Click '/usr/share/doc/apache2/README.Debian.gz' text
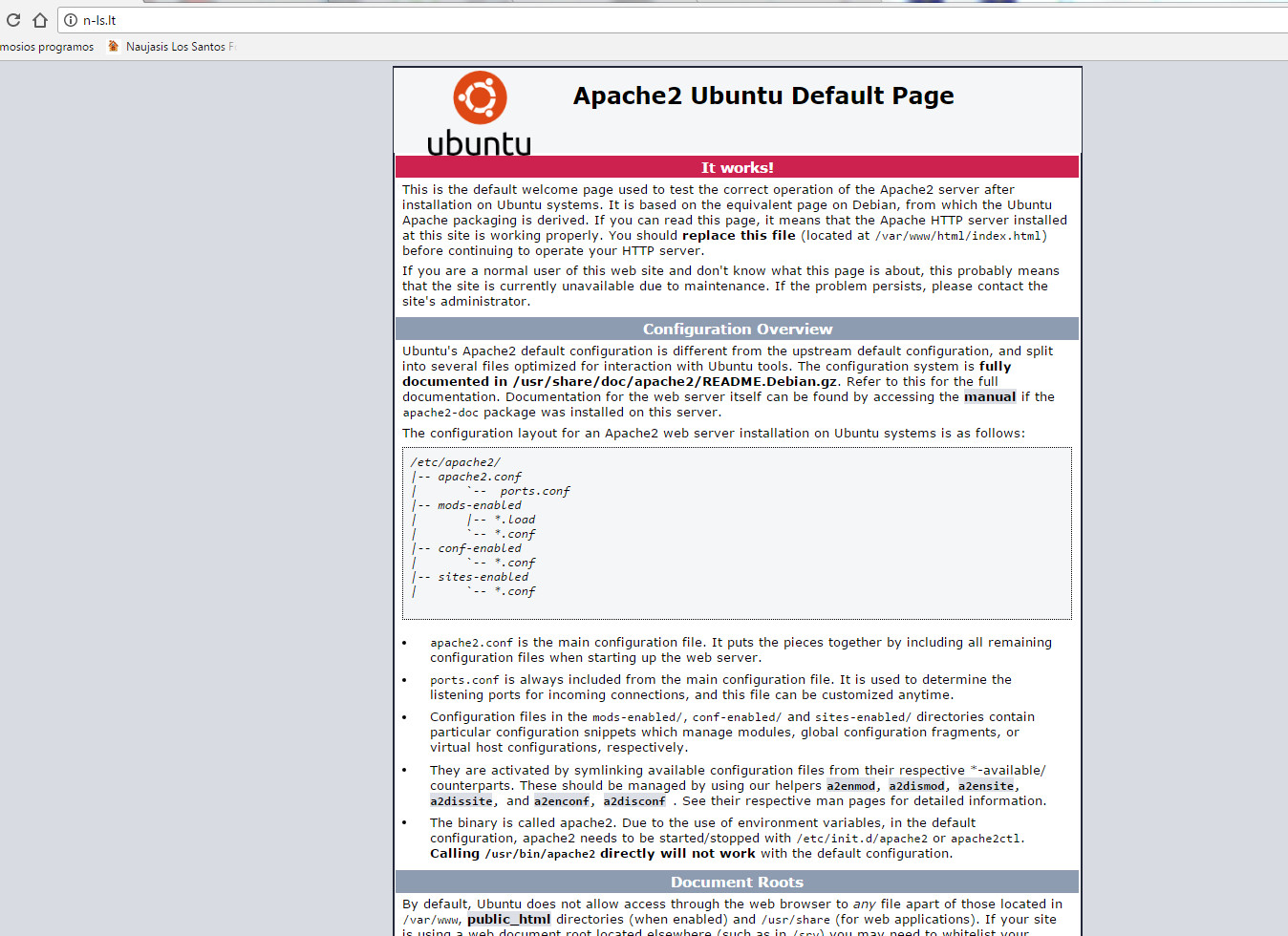This screenshot has width=1288, height=936. (x=676, y=382)
